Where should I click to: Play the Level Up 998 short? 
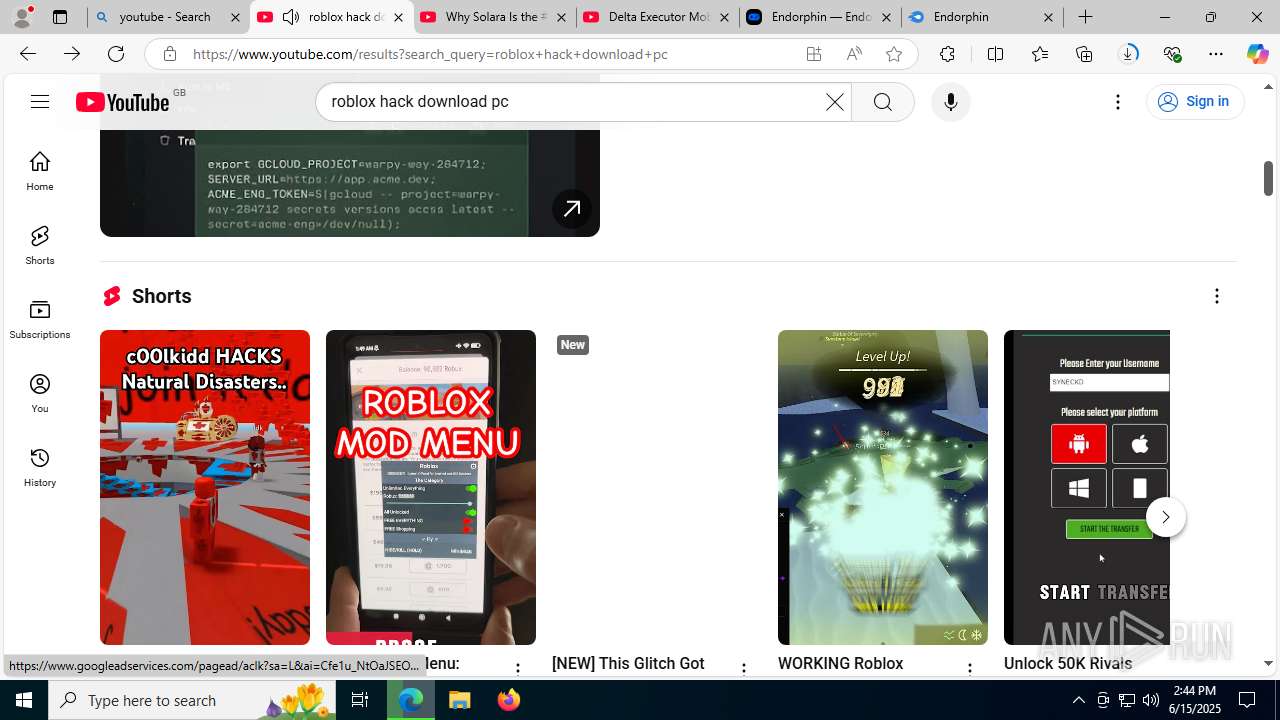[883, 487]
